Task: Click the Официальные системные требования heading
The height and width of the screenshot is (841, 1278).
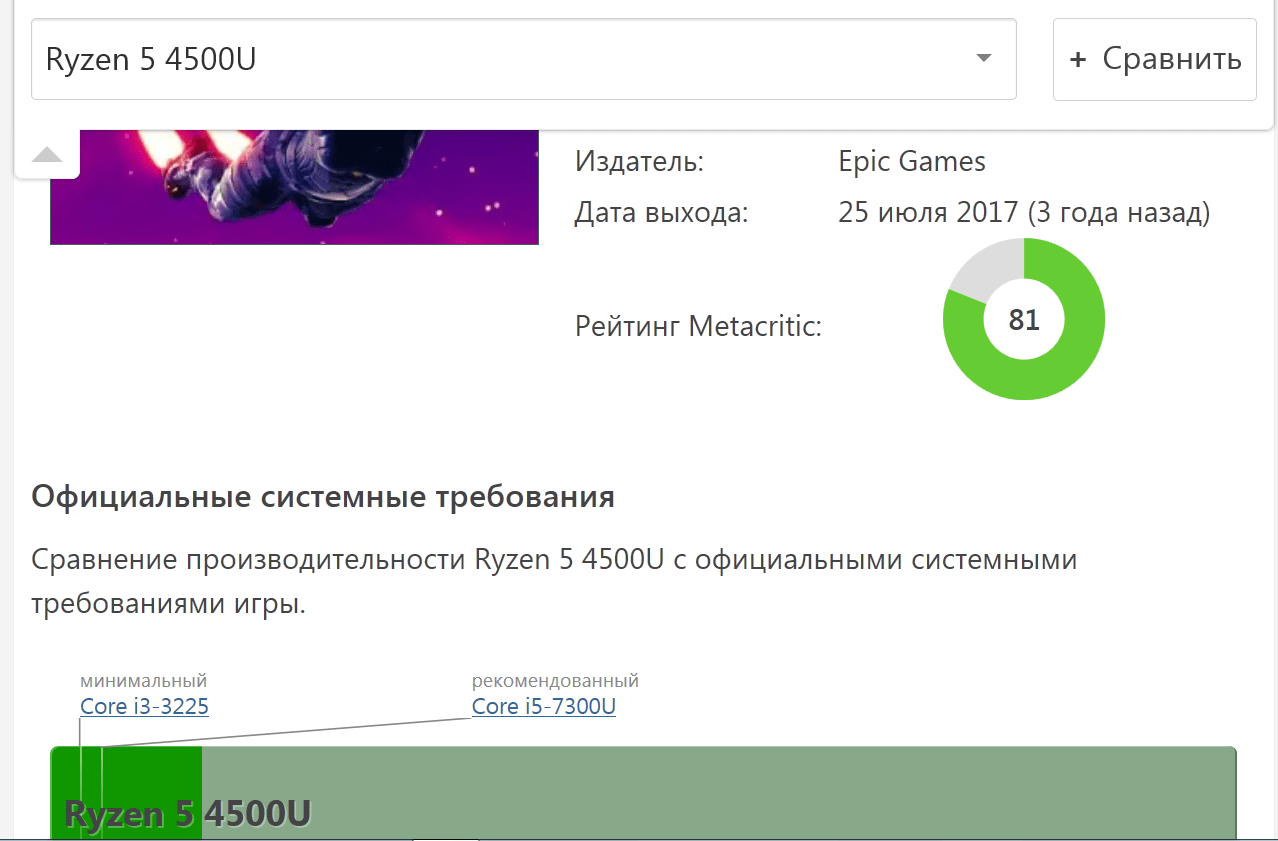Action: [323, 496]
